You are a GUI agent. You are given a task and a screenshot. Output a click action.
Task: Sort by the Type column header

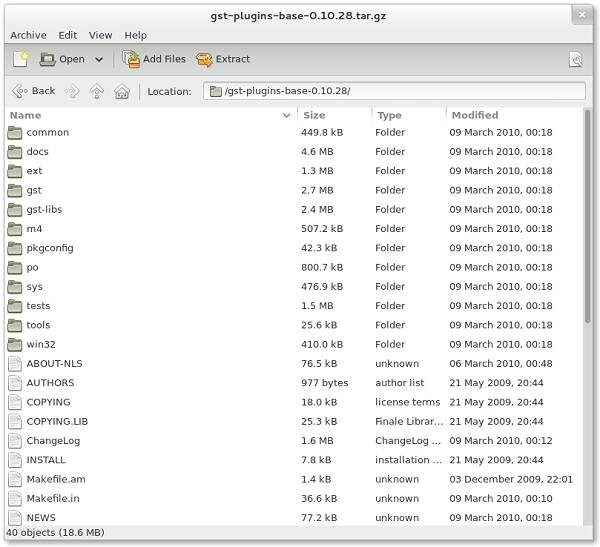pyautogui.click(x=409, y=115)
